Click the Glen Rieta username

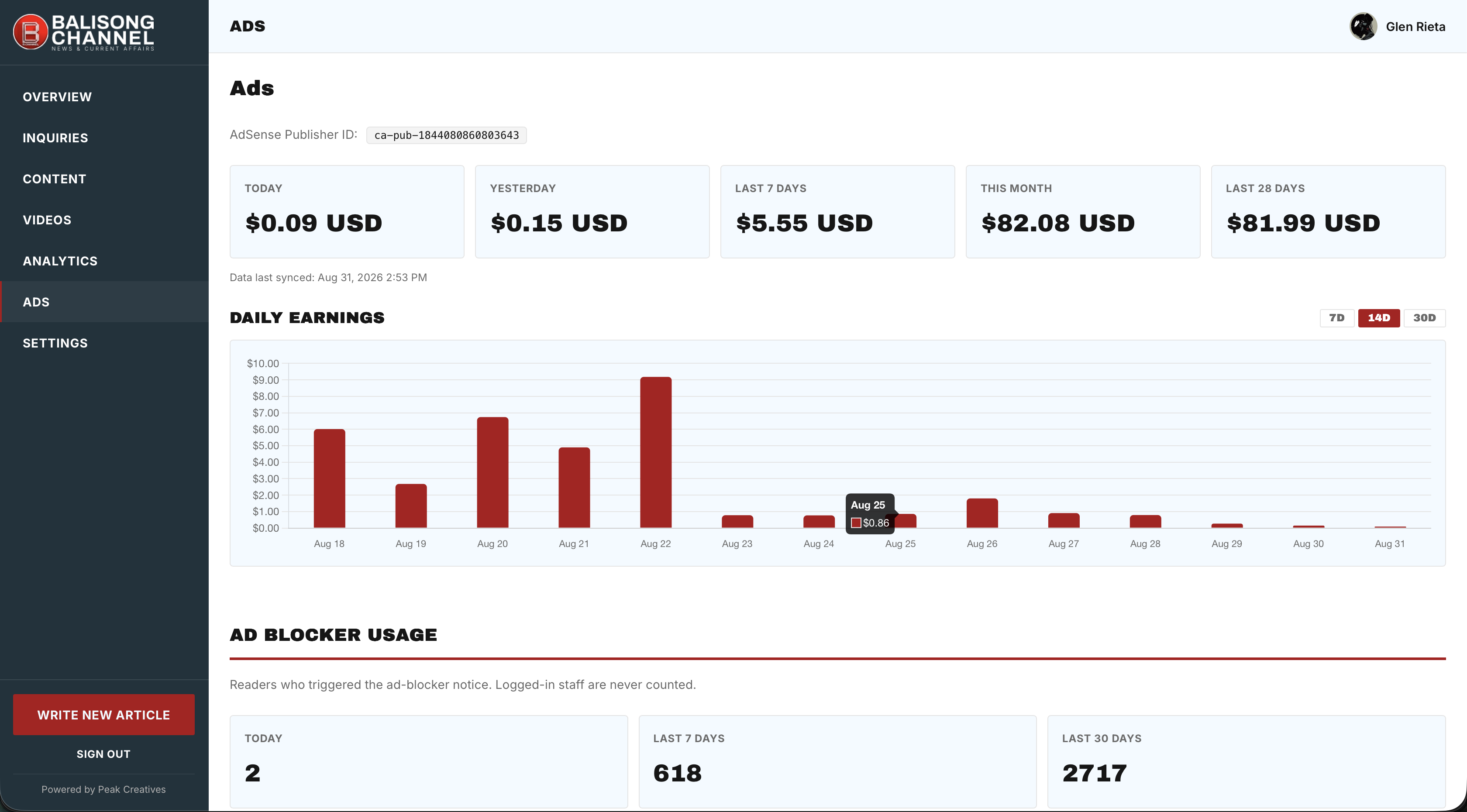coord(1415,27)
